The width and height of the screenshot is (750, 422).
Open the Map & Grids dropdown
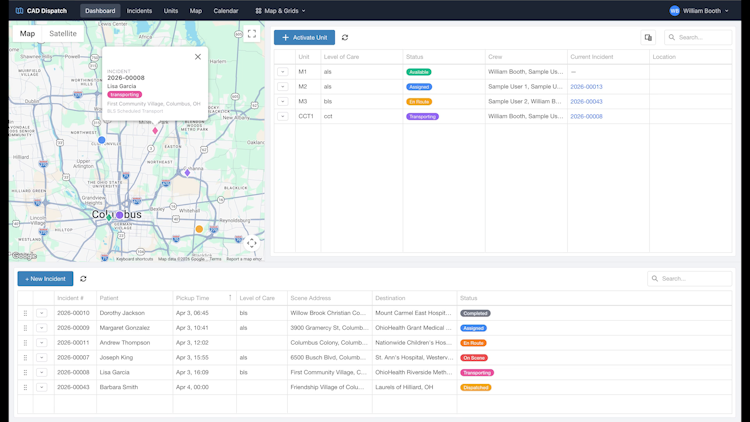coord(280,11)
